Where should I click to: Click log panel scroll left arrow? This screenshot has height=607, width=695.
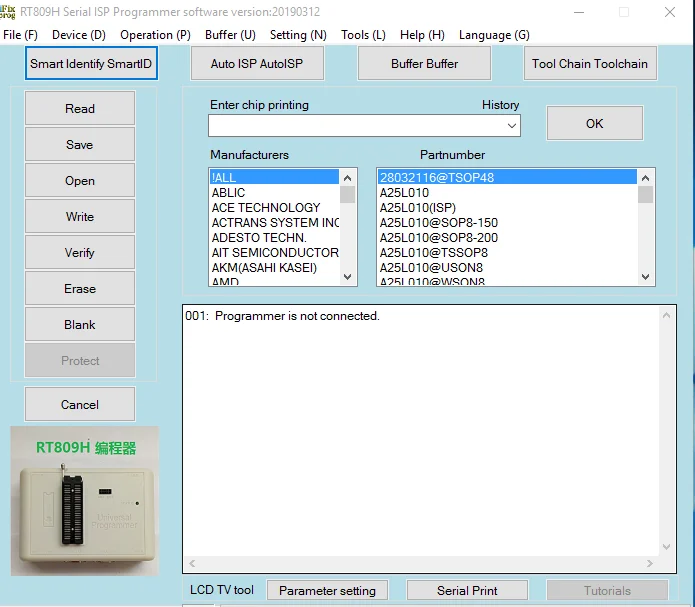192,563
